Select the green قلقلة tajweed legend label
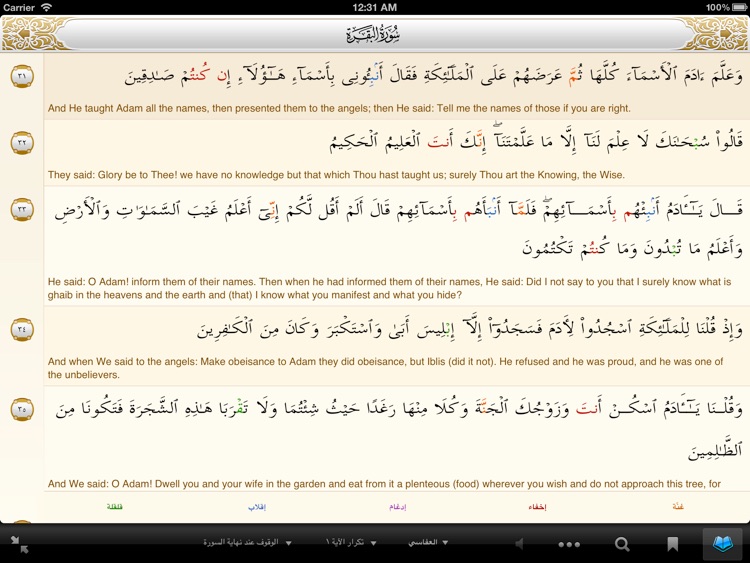This screenshot has height=563, width=750. tap(115, 507)
